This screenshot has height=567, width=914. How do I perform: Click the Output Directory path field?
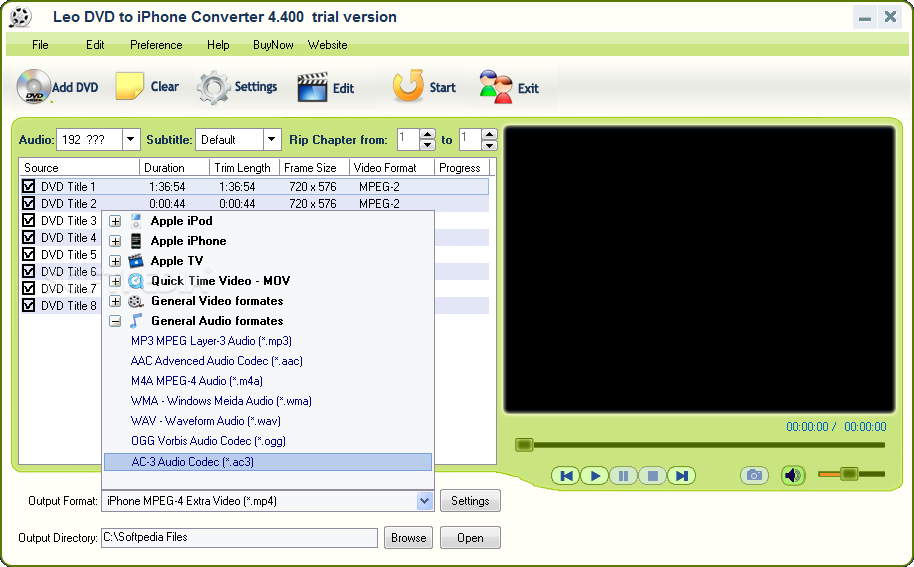tap(240, 538)
